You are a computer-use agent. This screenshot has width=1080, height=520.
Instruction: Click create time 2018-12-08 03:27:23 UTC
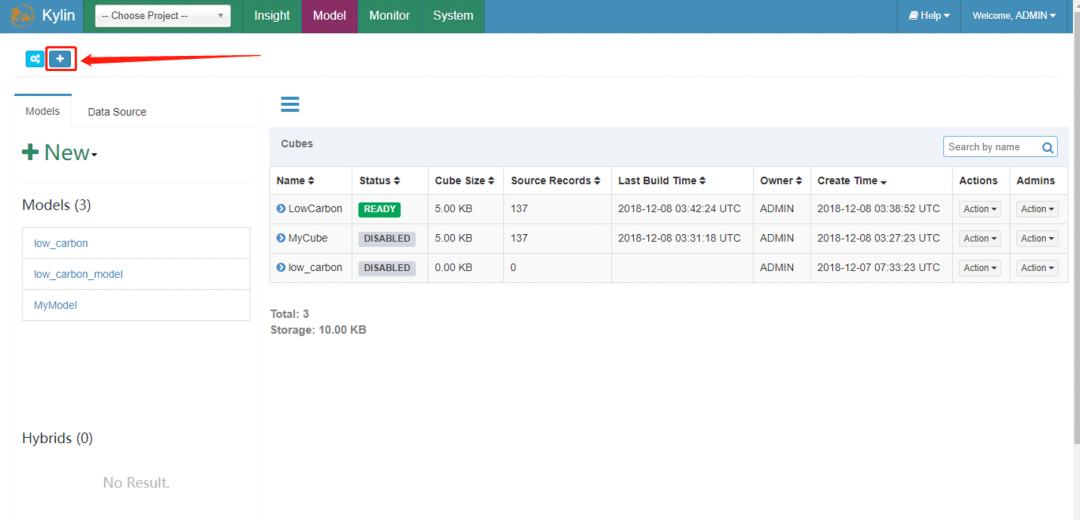(878, 238)
